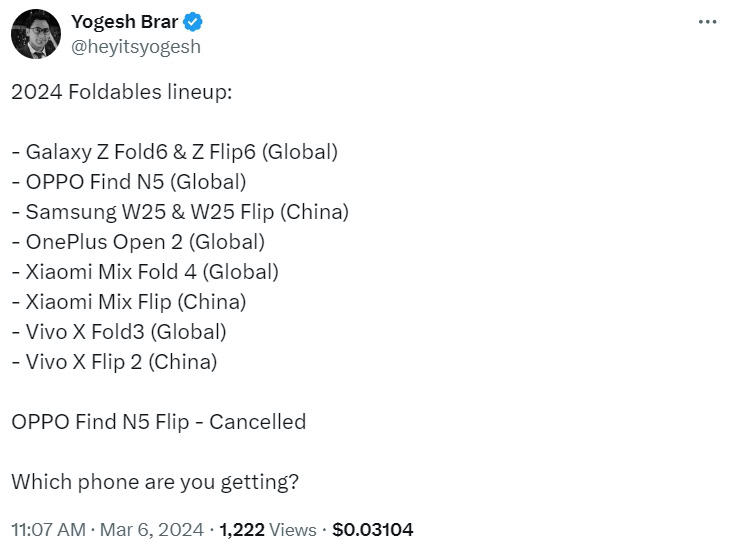Select the Vivo X Flip 2 (China) line
The image size is (735, 551).
(x=114, y=361)
